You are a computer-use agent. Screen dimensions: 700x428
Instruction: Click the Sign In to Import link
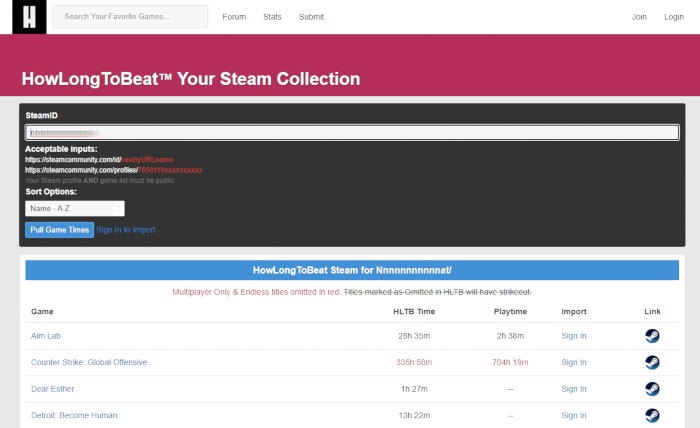tap(126, 230)
